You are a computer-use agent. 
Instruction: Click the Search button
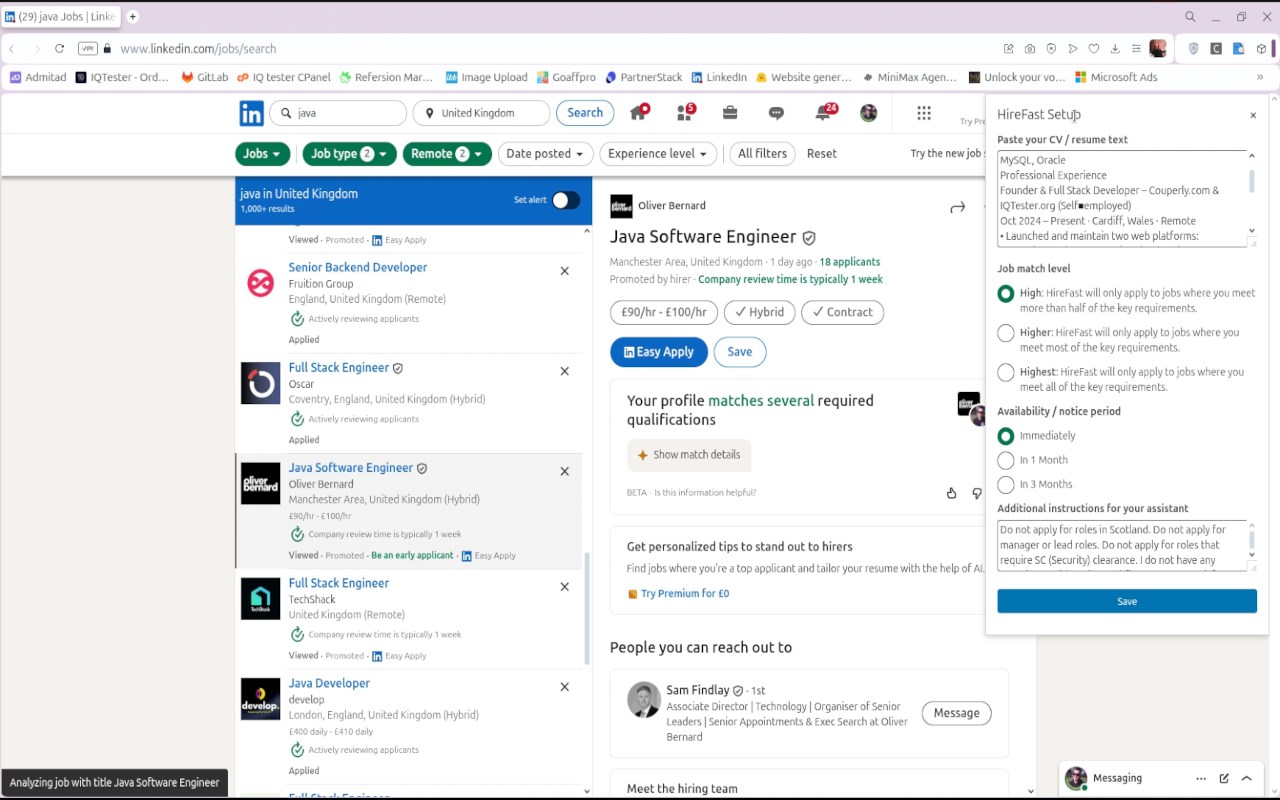click(585, 113)
